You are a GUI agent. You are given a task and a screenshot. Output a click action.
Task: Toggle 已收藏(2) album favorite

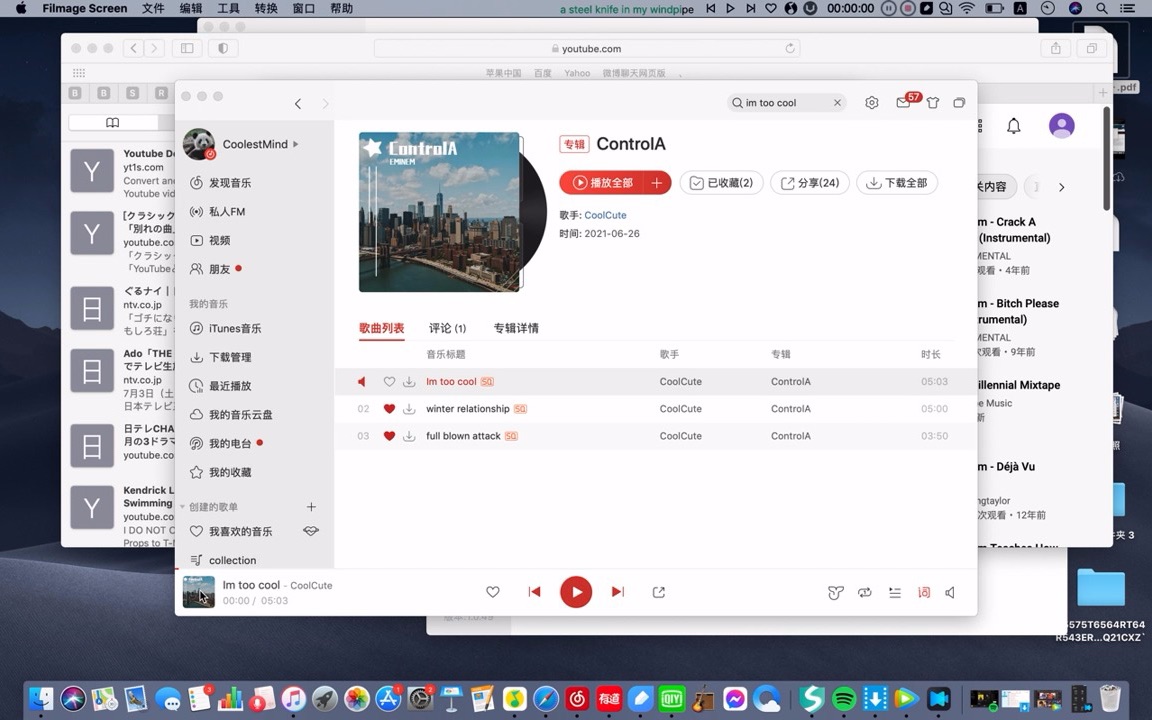click(x=721, y=182)
